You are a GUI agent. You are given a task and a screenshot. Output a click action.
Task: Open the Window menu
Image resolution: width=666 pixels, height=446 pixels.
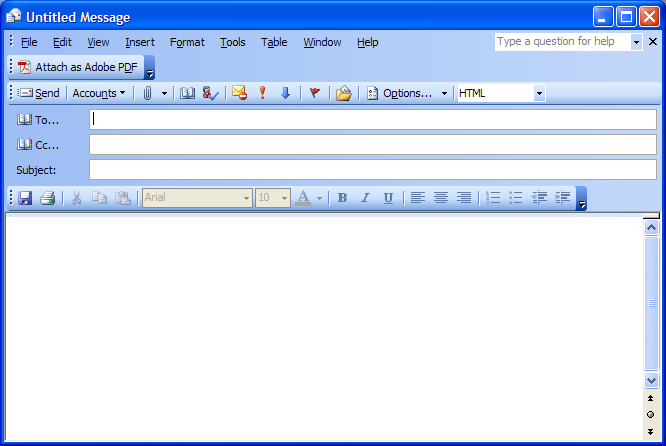point(322,42)
